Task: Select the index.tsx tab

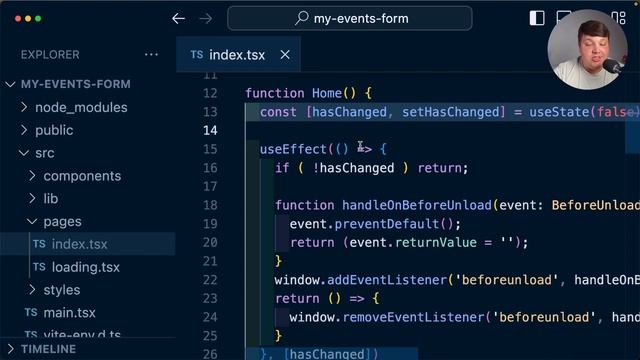Action: click(238, 55)
